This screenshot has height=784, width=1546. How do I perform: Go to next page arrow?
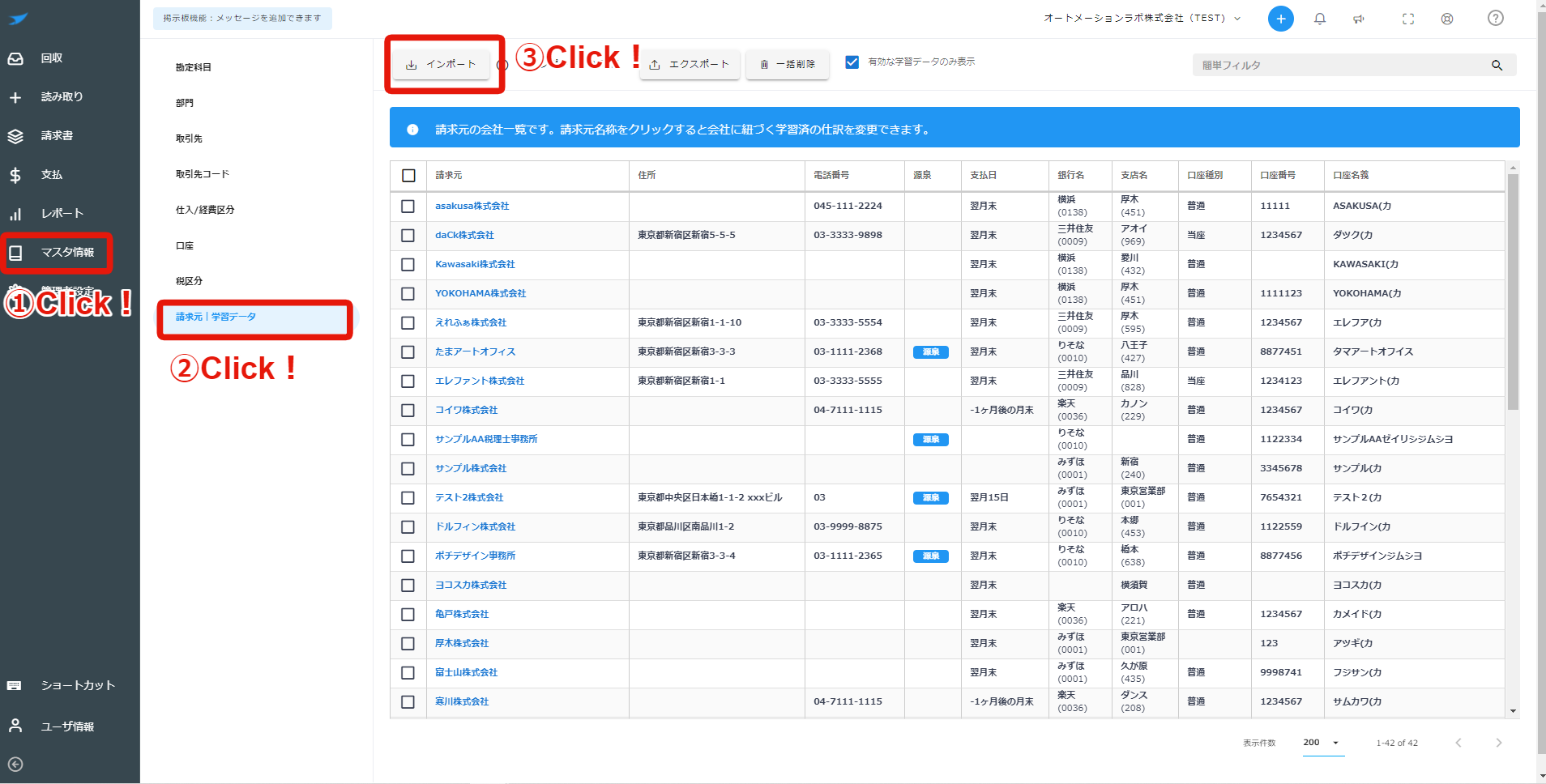tap(1498, 743)
